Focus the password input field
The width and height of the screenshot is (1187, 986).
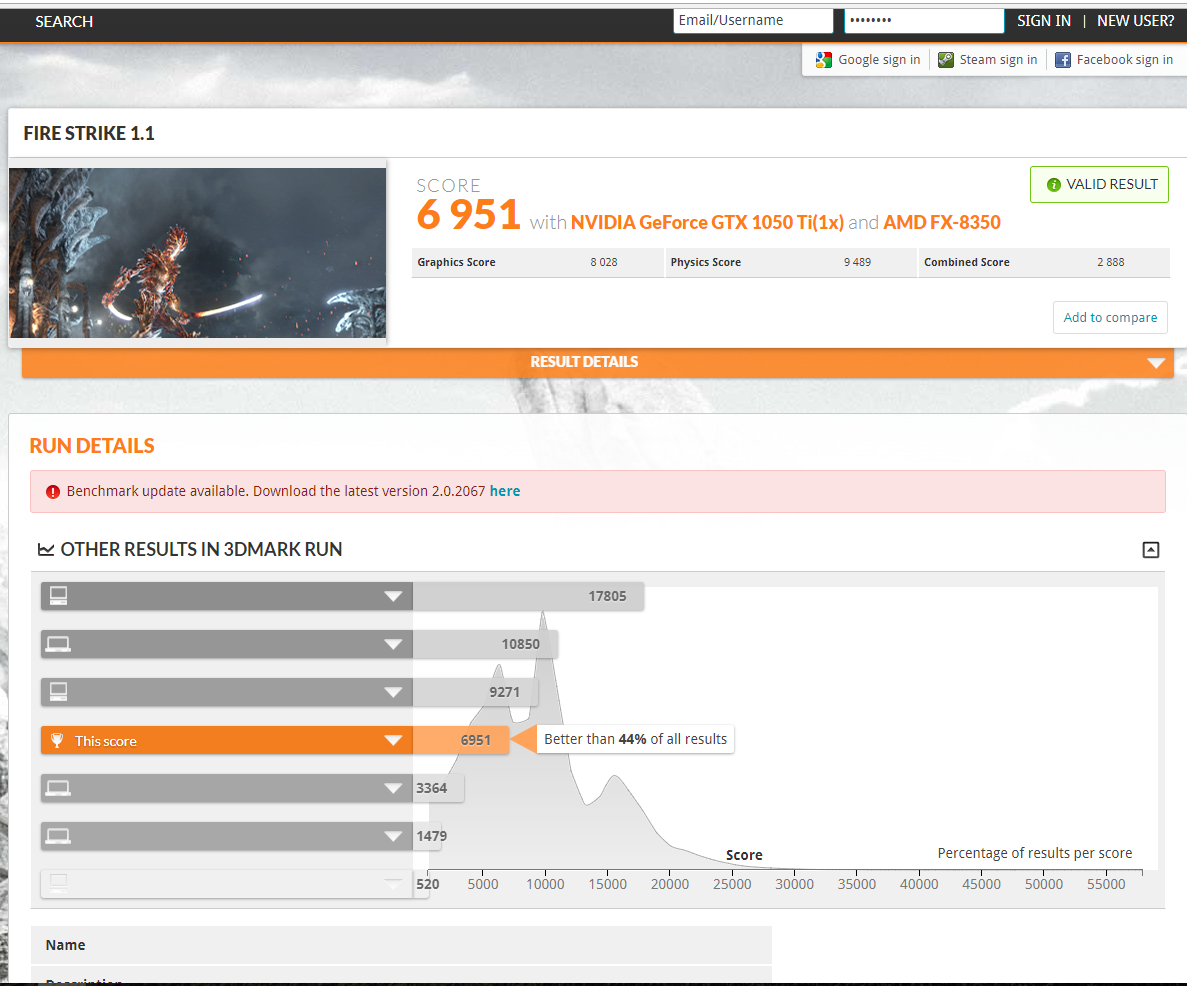[x=924, y=21]
